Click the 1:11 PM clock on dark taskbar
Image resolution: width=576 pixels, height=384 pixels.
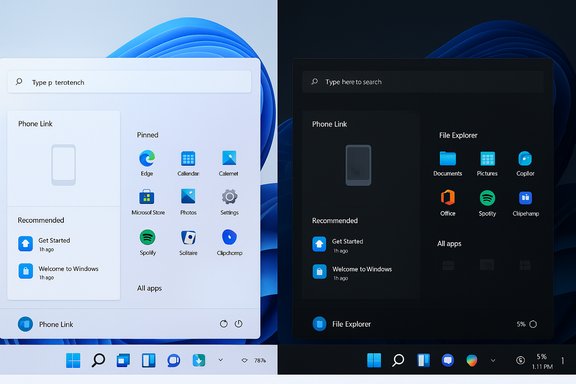coord(542,367)
